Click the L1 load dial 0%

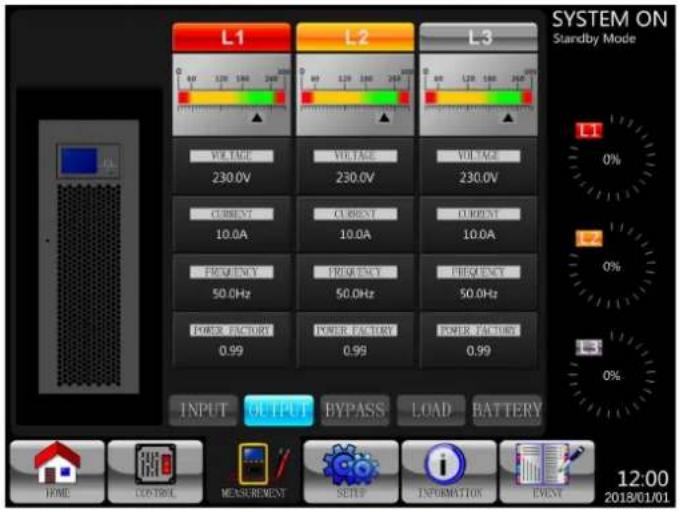[611, 159]
